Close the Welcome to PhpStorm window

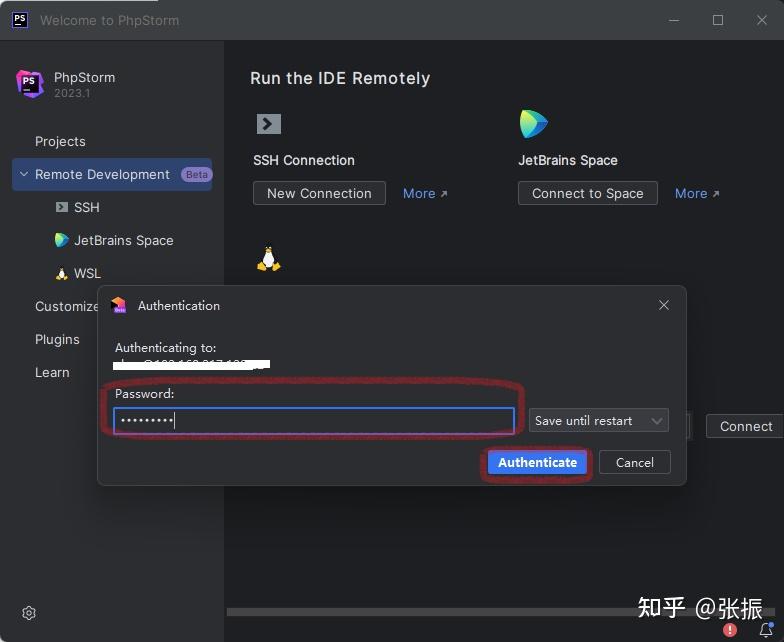762,20
